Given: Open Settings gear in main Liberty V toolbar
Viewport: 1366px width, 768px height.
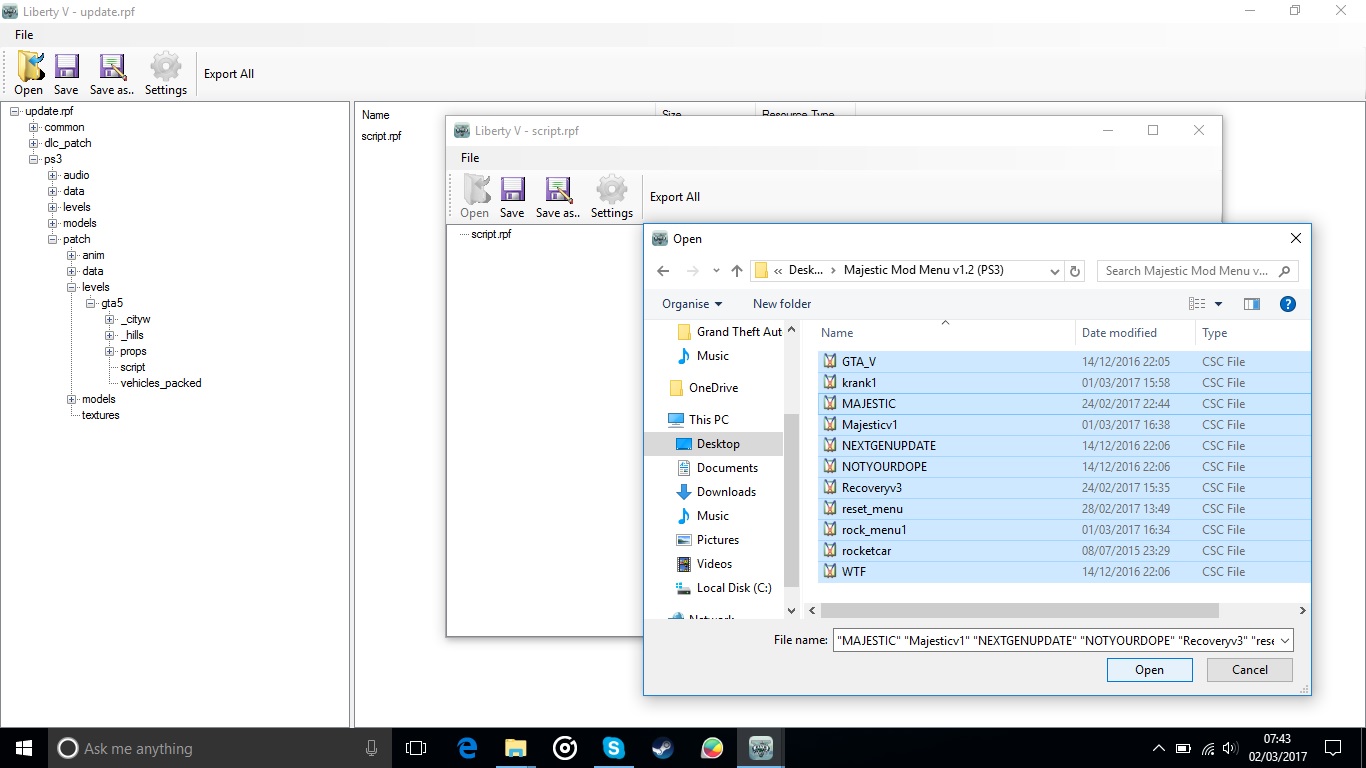Looking at the screenshot, I should pos(166,74).
